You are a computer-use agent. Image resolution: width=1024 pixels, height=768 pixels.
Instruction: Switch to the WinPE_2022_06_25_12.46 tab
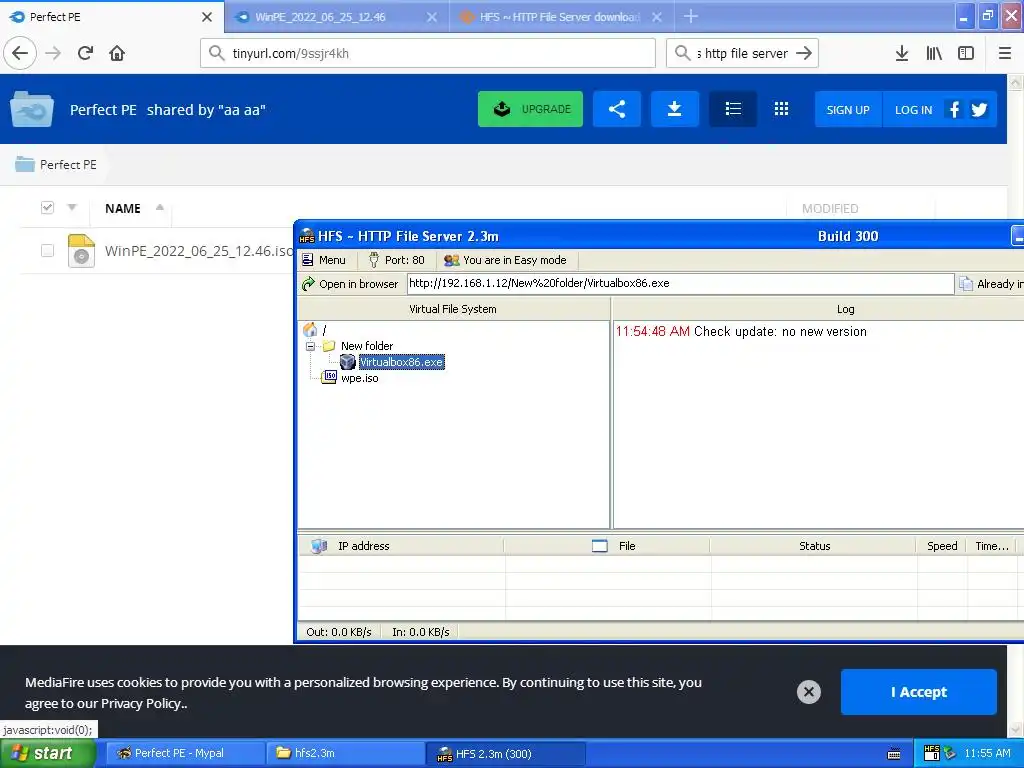[x=337, y=17]
